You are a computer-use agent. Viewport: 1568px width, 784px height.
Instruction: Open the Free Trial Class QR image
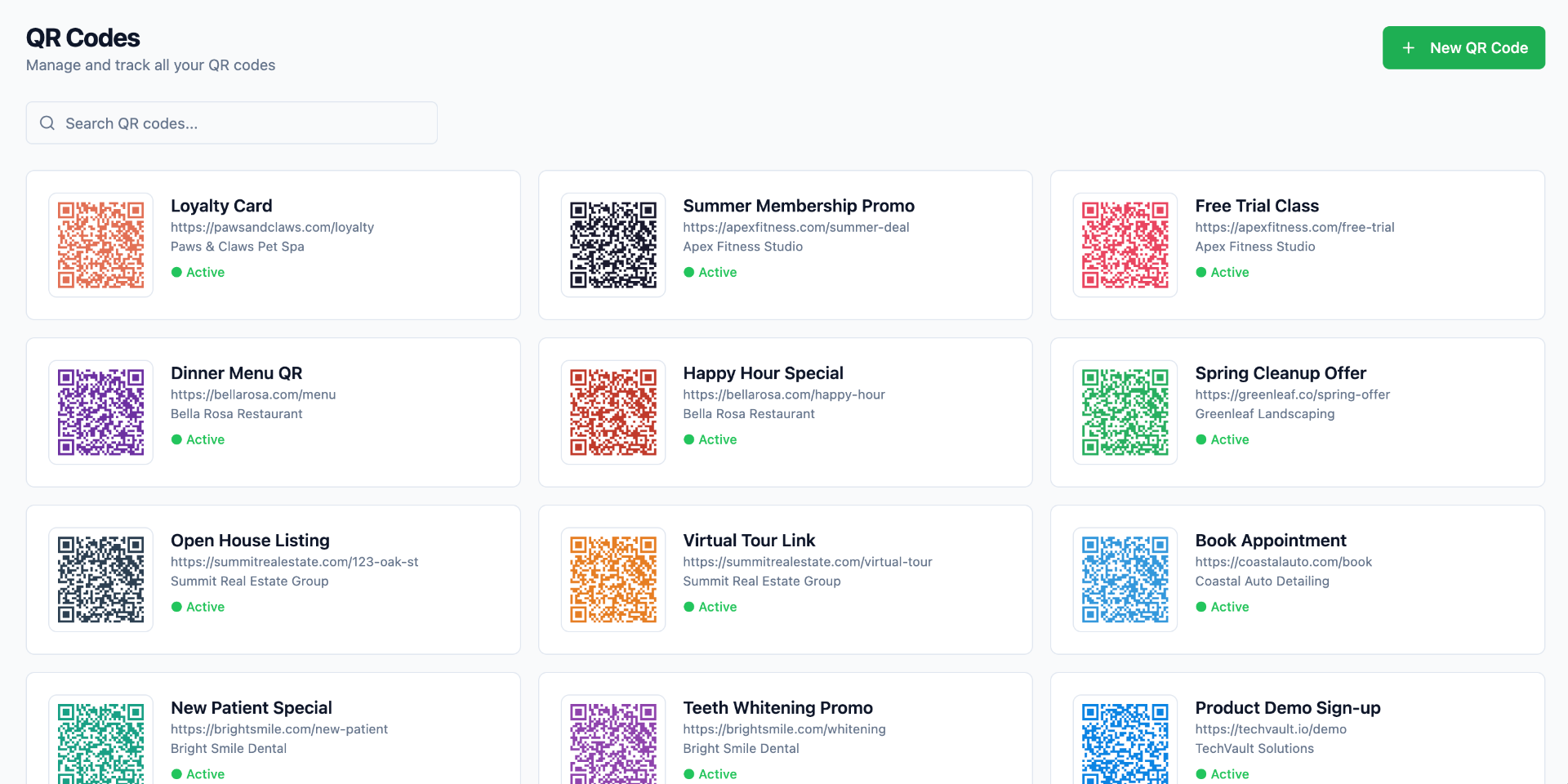click(x=1125, y=245)
